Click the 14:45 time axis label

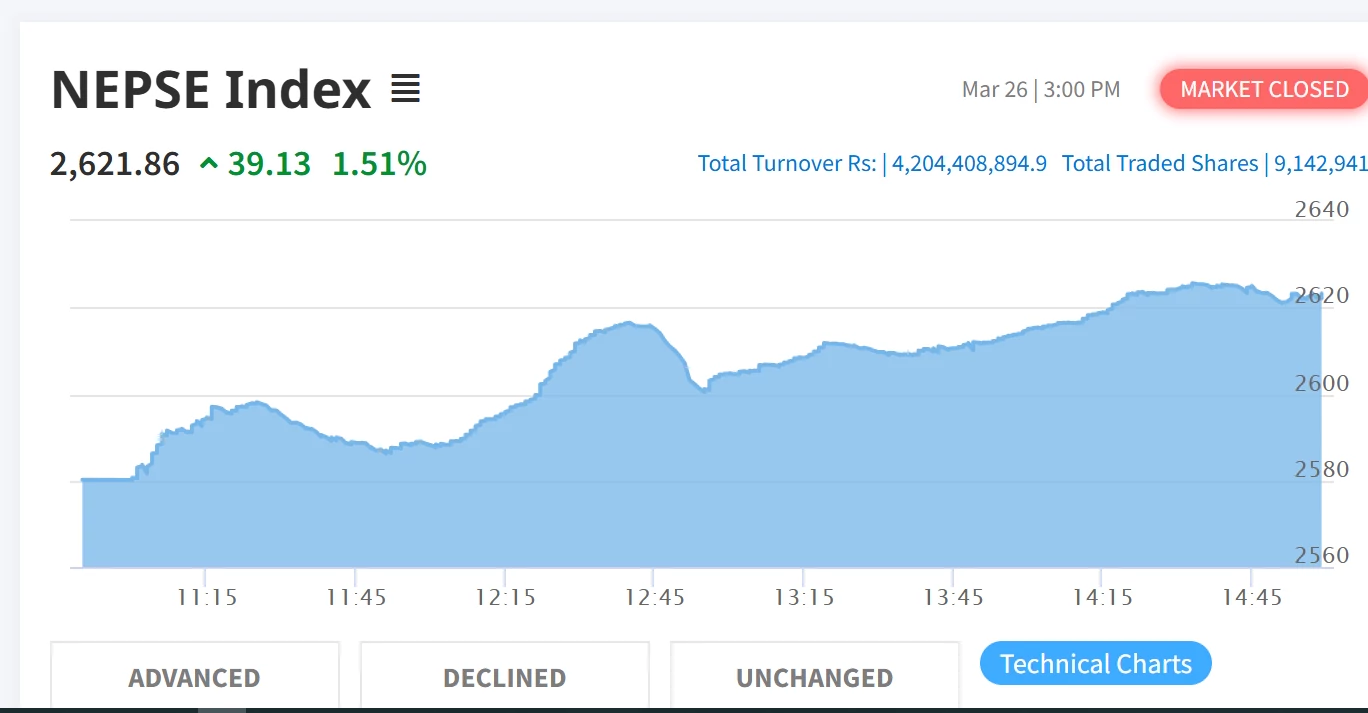(1251, 597)
